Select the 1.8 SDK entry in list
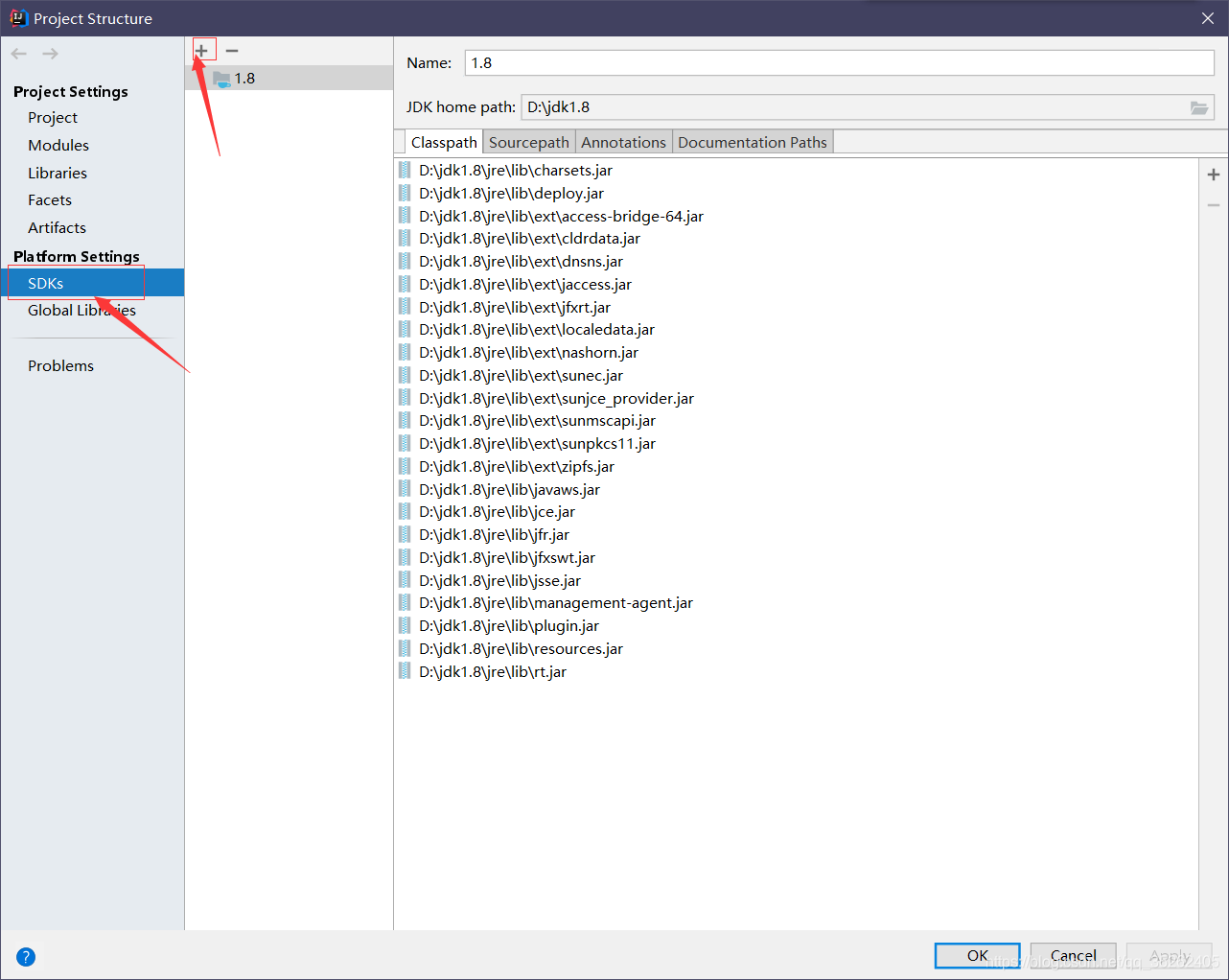 click(x=289, y=79)
